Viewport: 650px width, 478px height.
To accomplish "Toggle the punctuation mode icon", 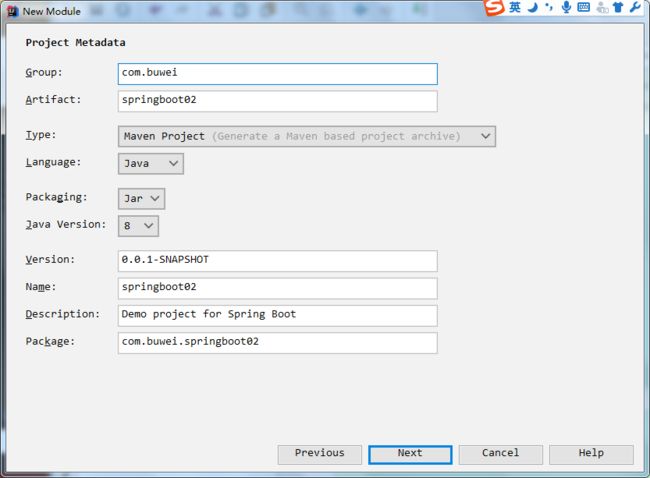I will [x=549, y=7].
